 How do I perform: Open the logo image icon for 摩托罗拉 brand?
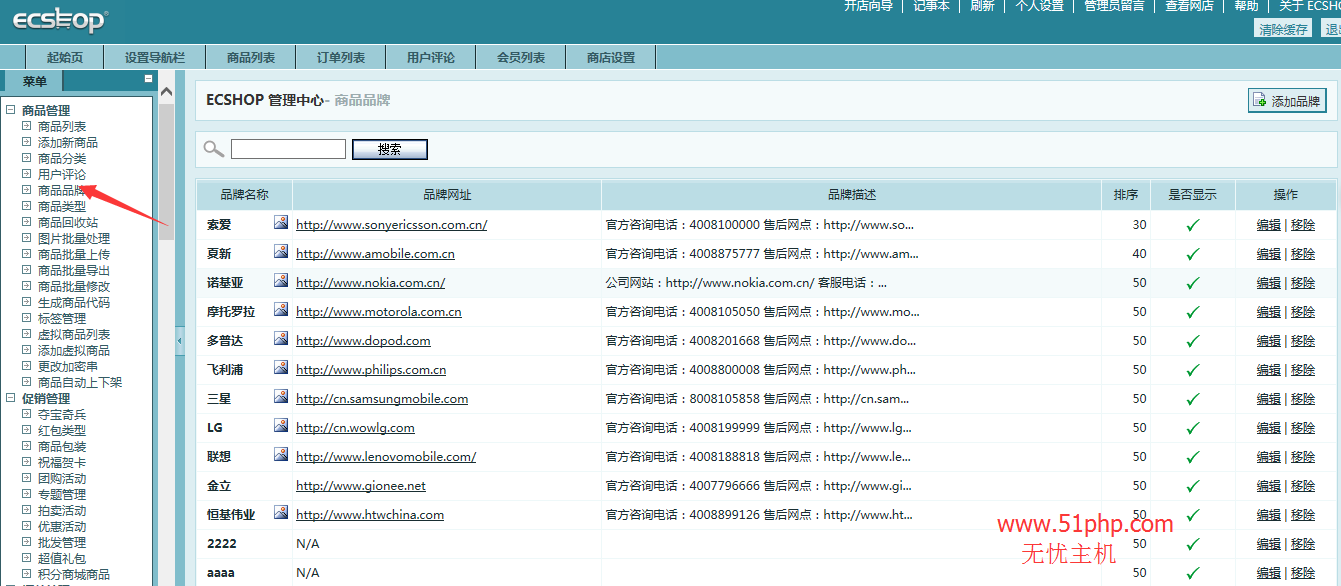pyautogui.click(x=281, y=310)
